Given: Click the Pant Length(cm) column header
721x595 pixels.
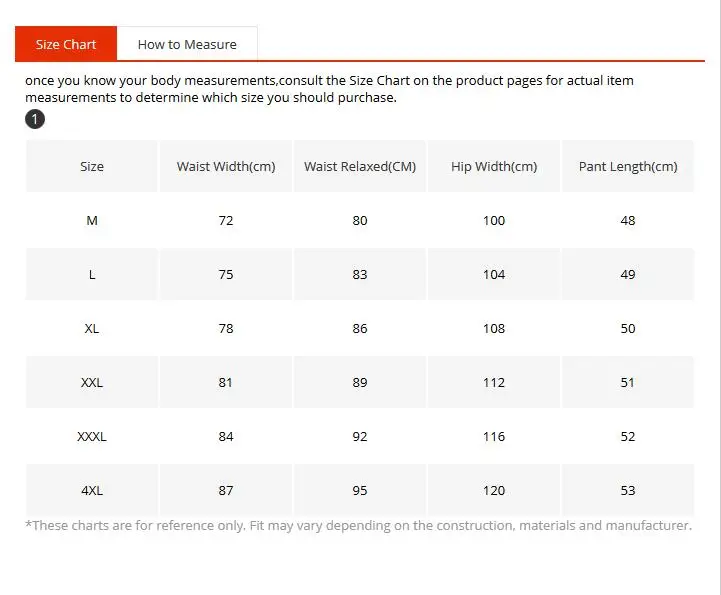Looking at the screenshot, I should [628, 167].
